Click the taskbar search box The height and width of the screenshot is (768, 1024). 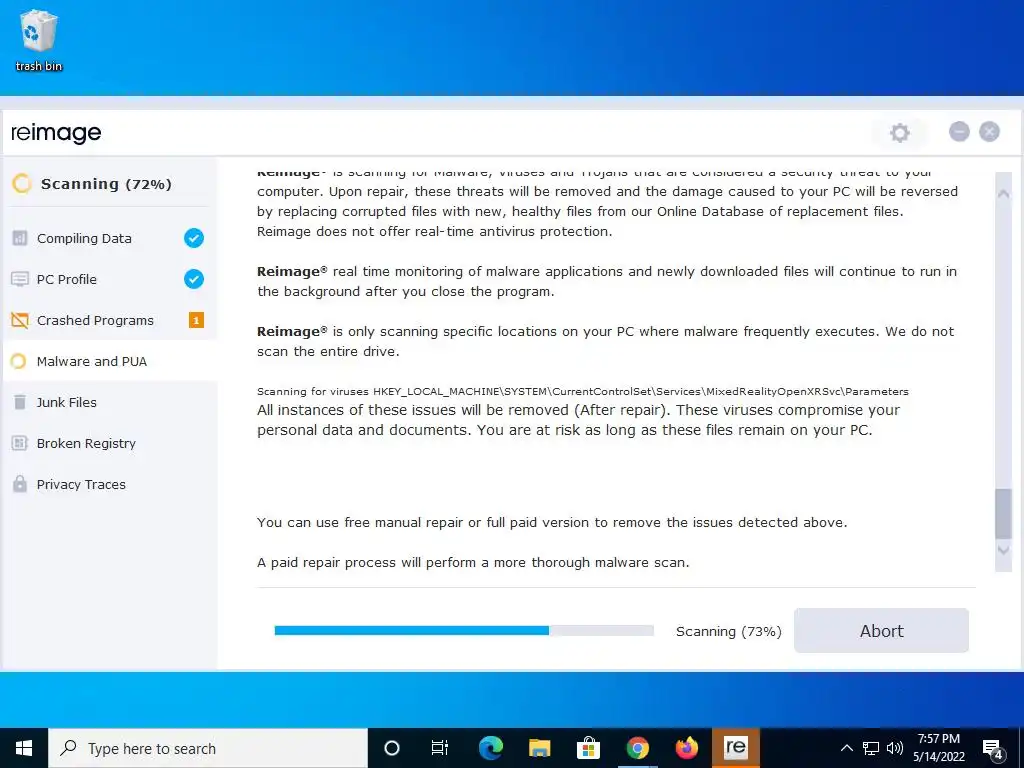point(208,748)
